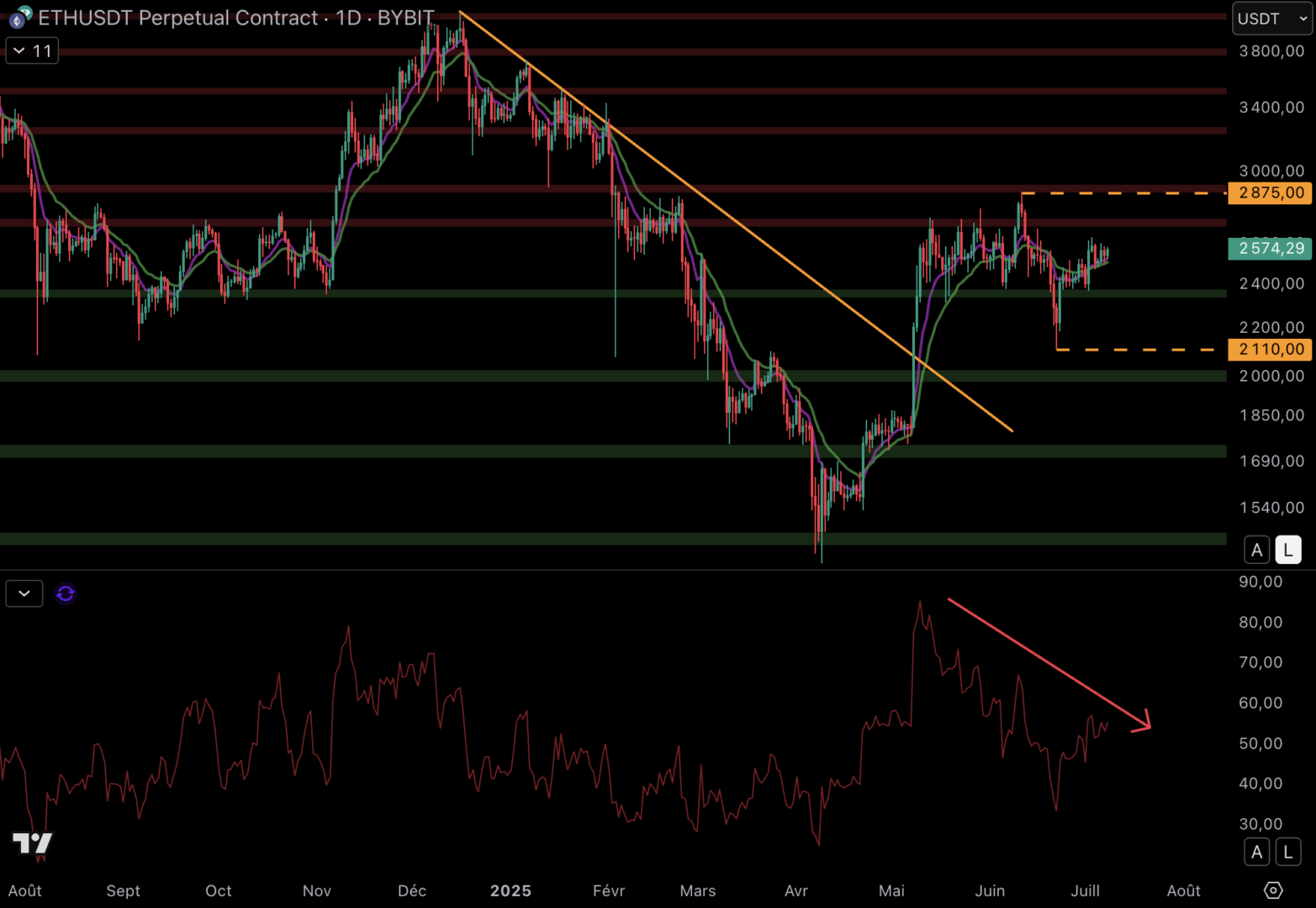Click the Nov time axis label
Image resolution: width=1316 pixels, height=908 pixels.
[317, 890]
